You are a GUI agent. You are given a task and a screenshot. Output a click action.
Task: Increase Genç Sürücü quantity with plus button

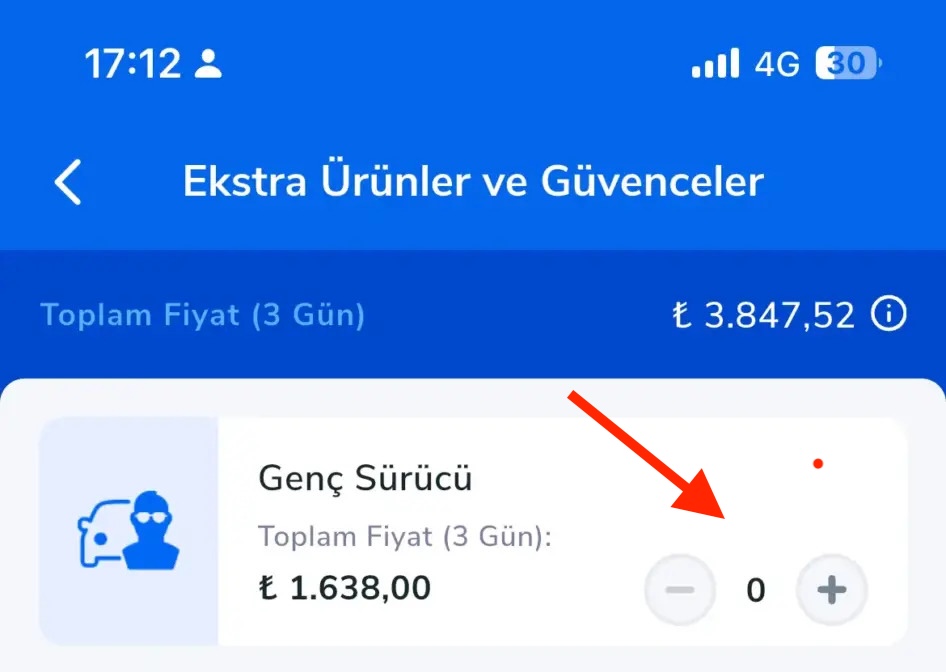[830, 590]
